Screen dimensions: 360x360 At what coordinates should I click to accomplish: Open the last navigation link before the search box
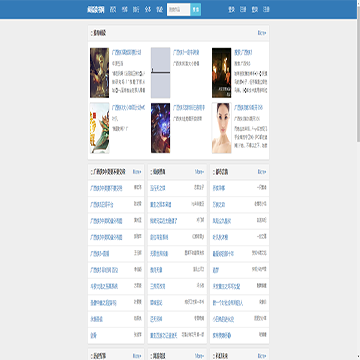(159, 10)
